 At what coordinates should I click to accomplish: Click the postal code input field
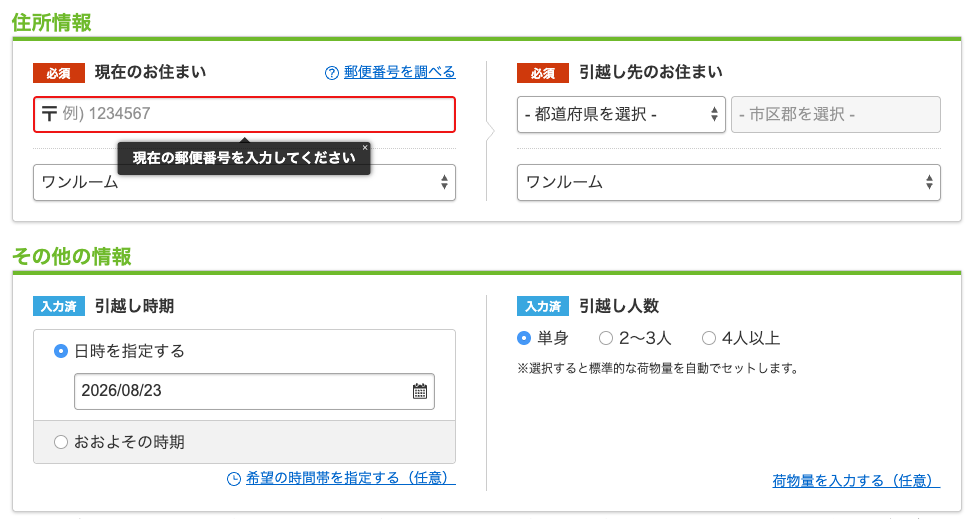click(x=244, y=114)
